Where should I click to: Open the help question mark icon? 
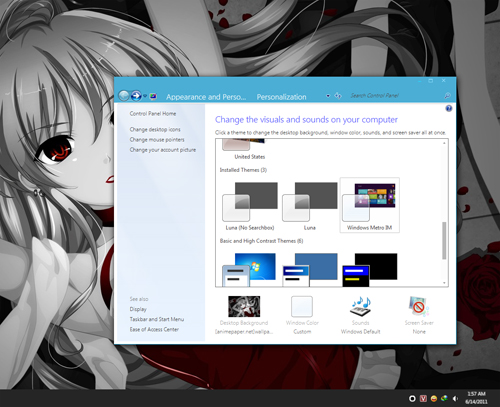[449, 108]
